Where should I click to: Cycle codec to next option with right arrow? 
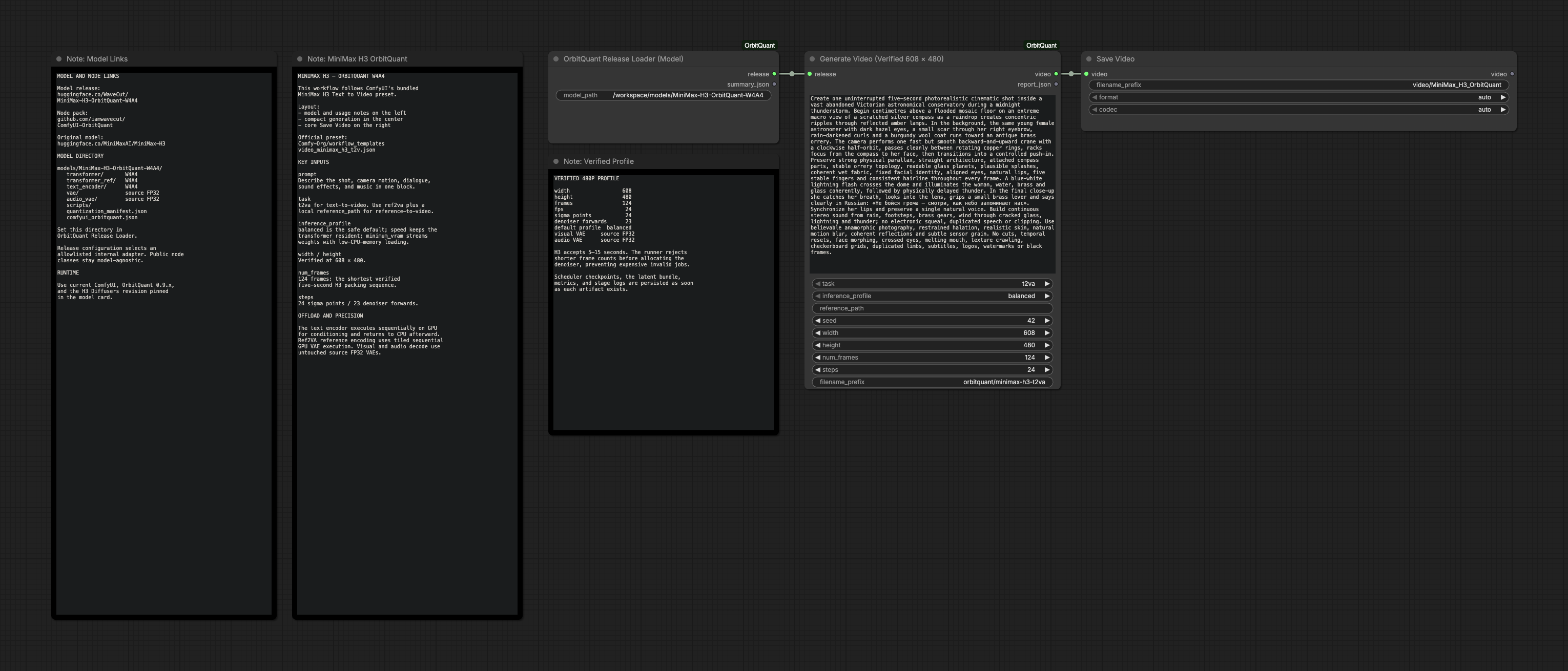pos(1503,110)
